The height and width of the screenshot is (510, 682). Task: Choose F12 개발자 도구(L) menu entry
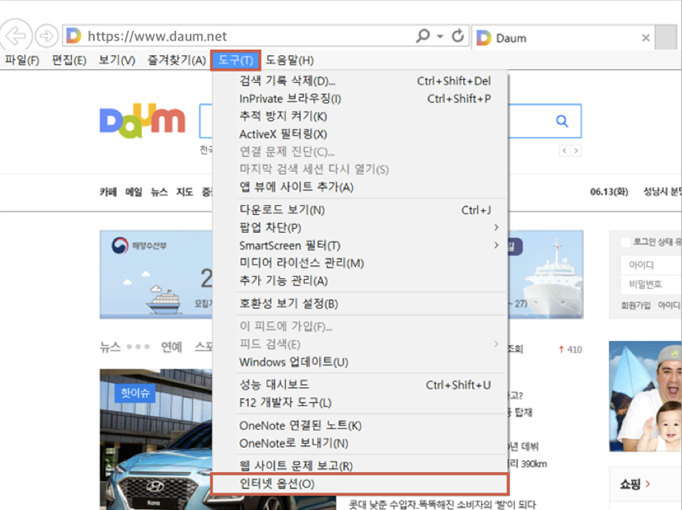coord(360,403)
